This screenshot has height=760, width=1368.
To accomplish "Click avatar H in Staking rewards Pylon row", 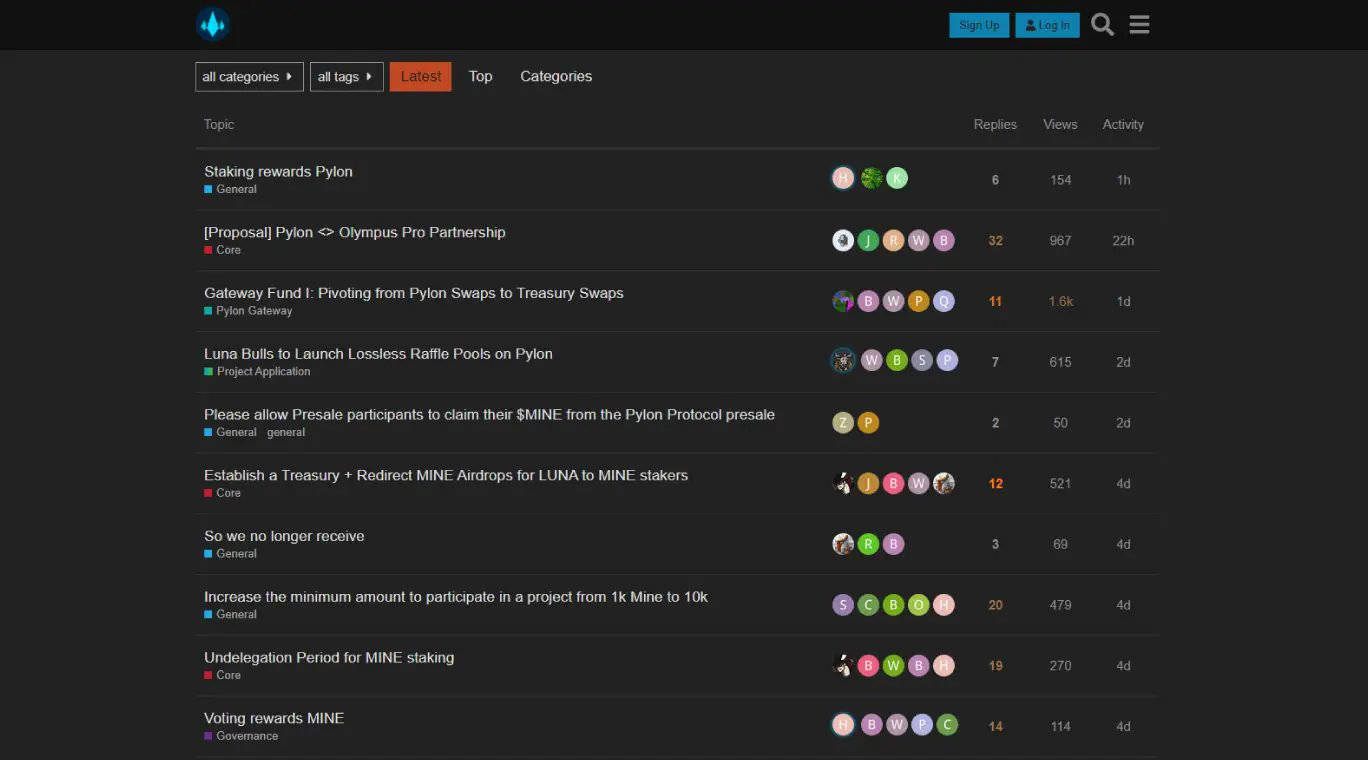I will coord(843,179).
